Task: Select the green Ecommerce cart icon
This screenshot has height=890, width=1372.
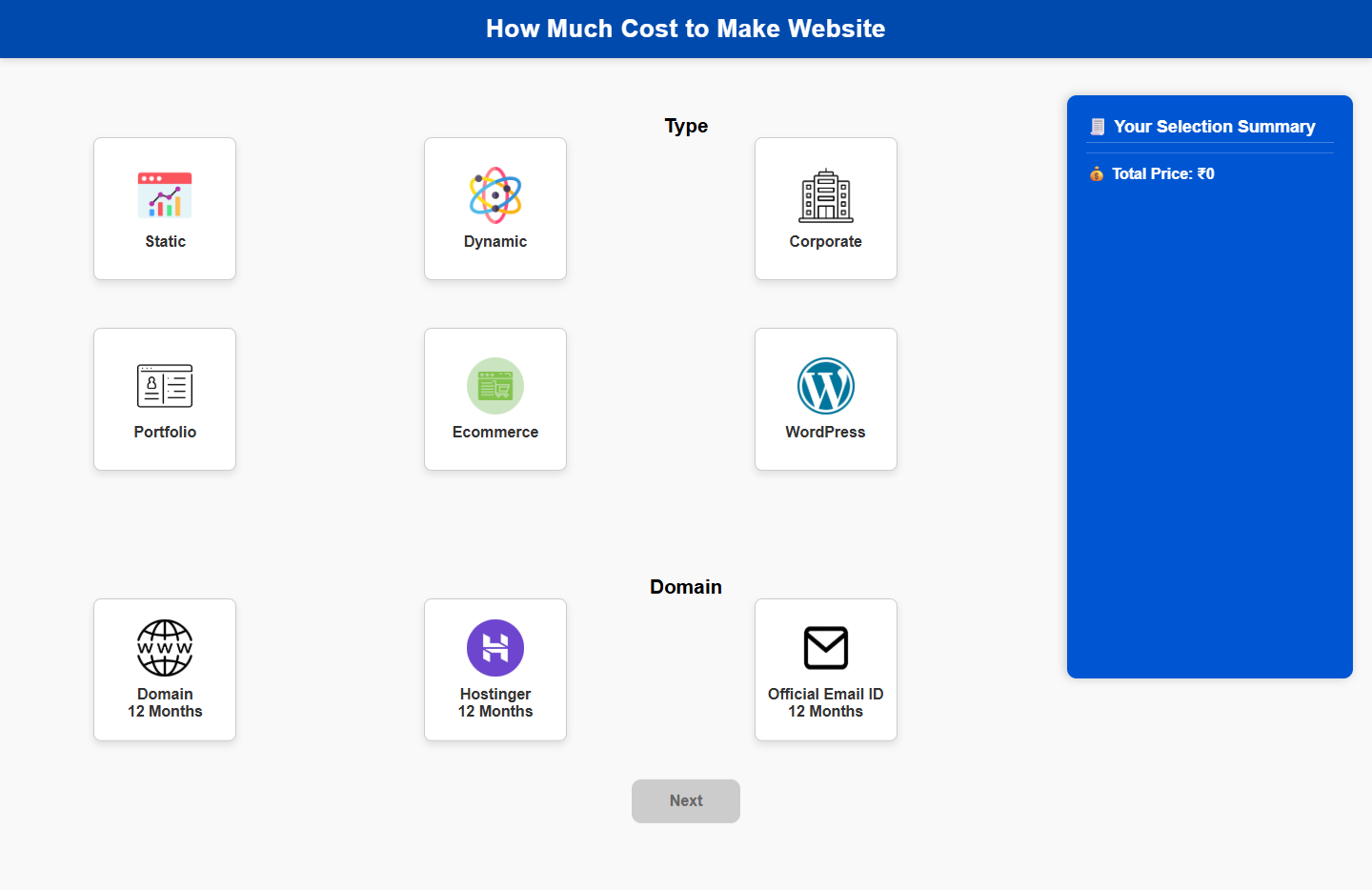Action: [x=494, y=386]
